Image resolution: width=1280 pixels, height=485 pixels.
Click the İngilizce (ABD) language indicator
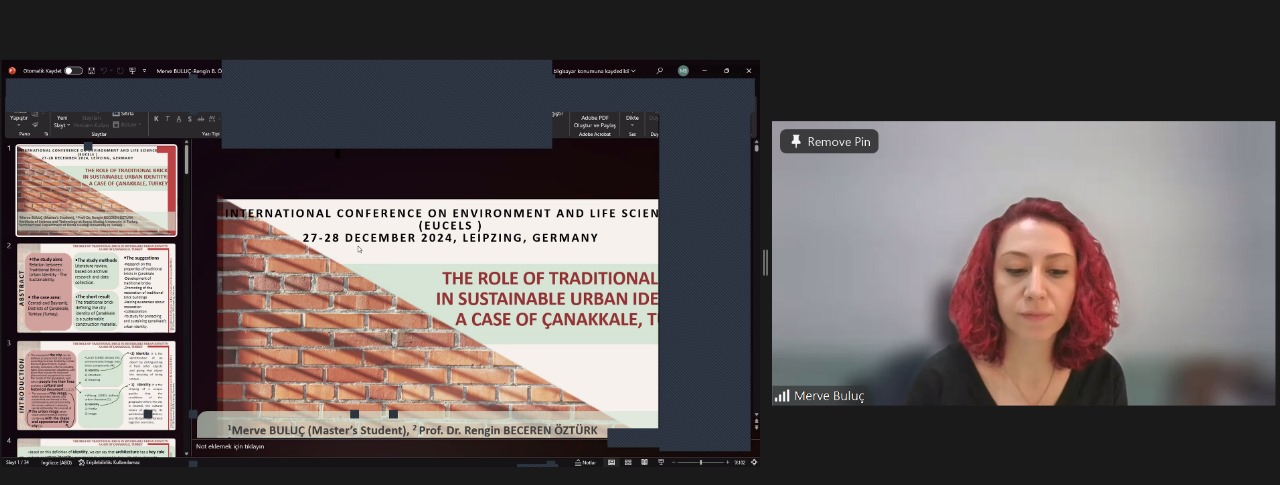point(56,462)
